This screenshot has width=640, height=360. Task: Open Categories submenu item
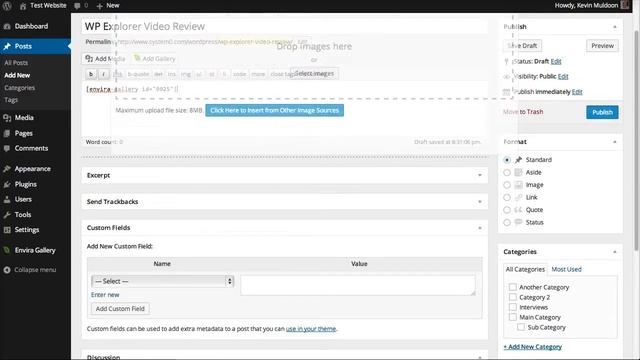pyautogui.click(x=20, y=88)
